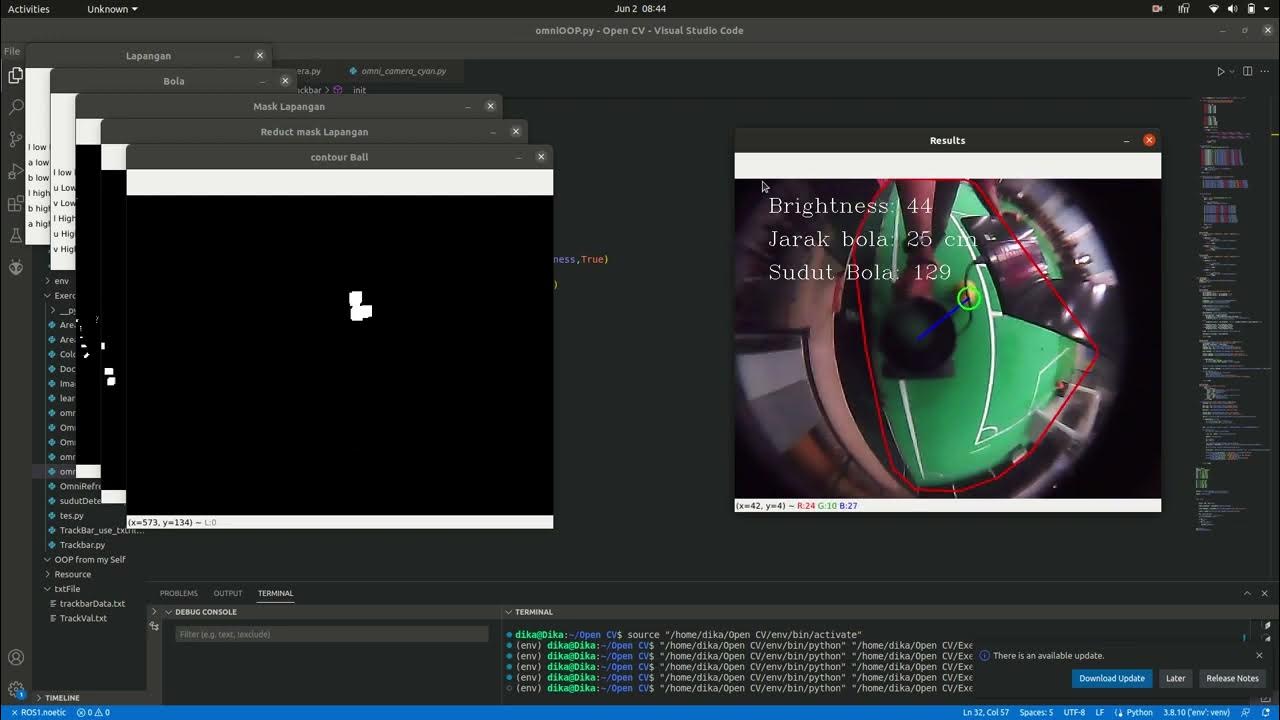Open the Manage gear icon
The width and height of the screenshot is (1280, 720).
click(x=16, y=690)
